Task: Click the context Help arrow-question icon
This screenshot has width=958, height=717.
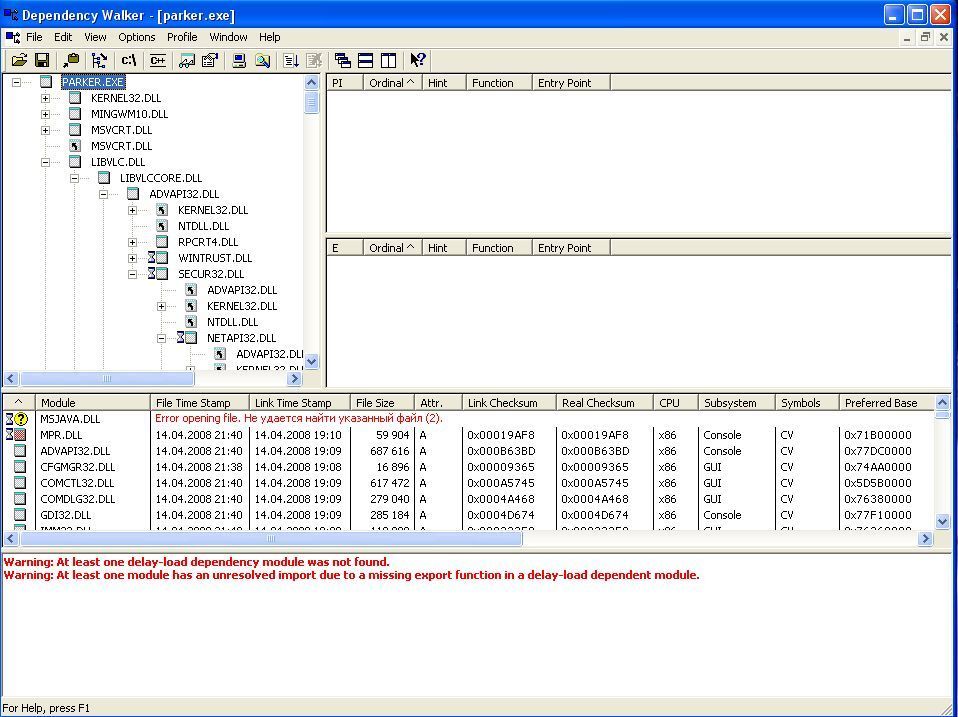Action: click(x=418, y=61)
